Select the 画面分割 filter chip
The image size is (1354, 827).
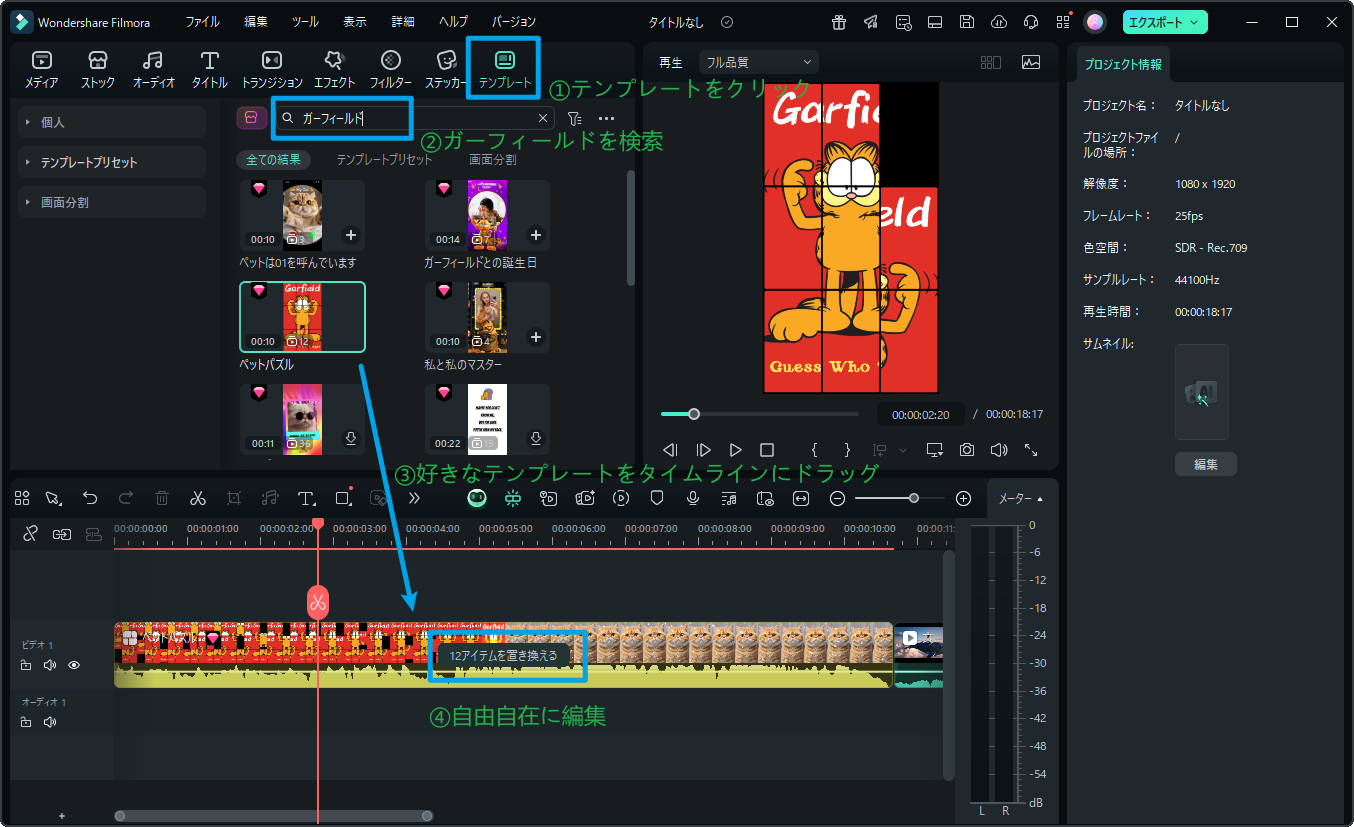493,160
